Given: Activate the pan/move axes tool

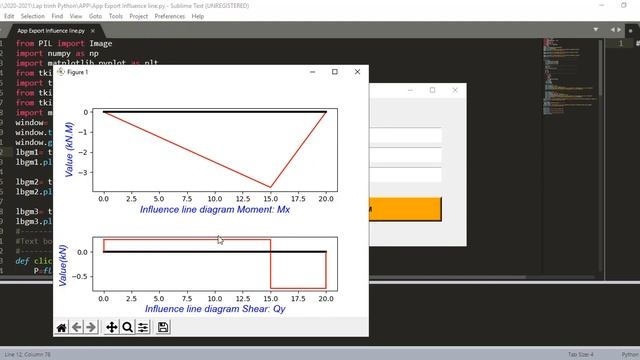Looking at the screenshot, I should point(111,327).
